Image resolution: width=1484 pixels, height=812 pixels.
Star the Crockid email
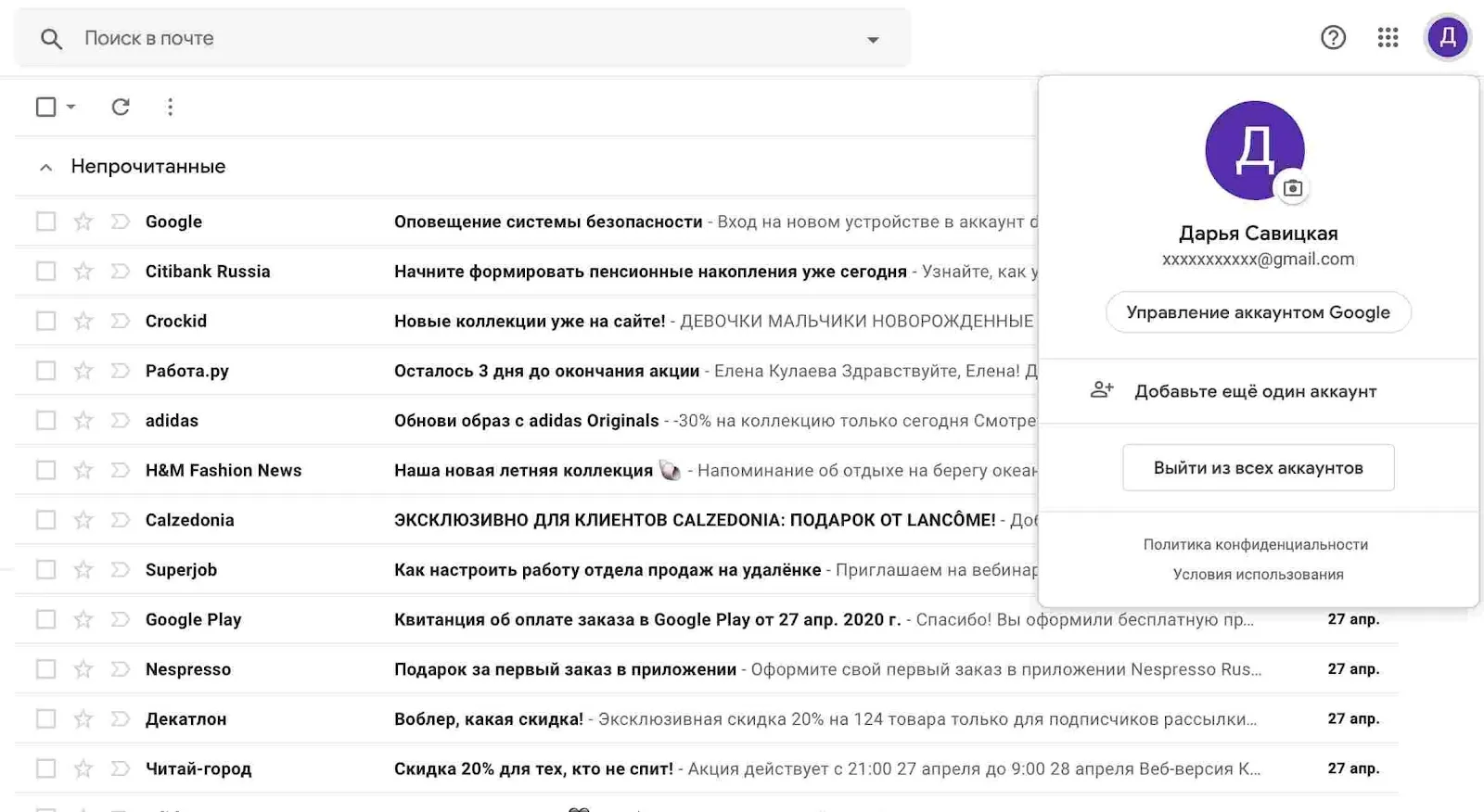(83, 321)
